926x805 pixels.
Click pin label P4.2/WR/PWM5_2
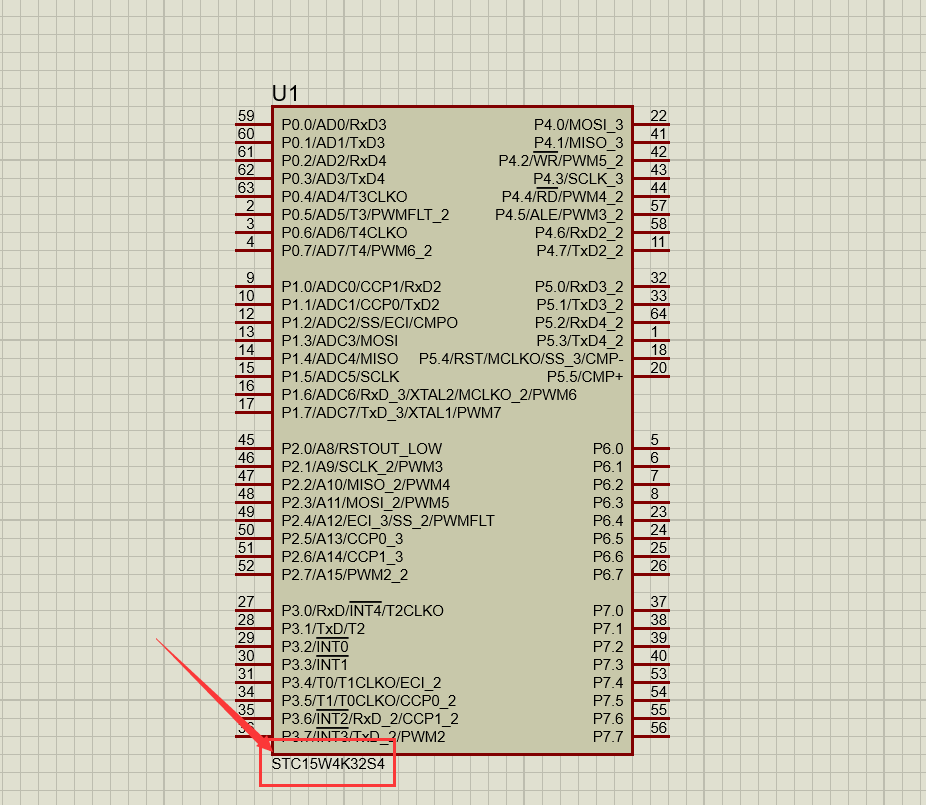pos(560,161)
